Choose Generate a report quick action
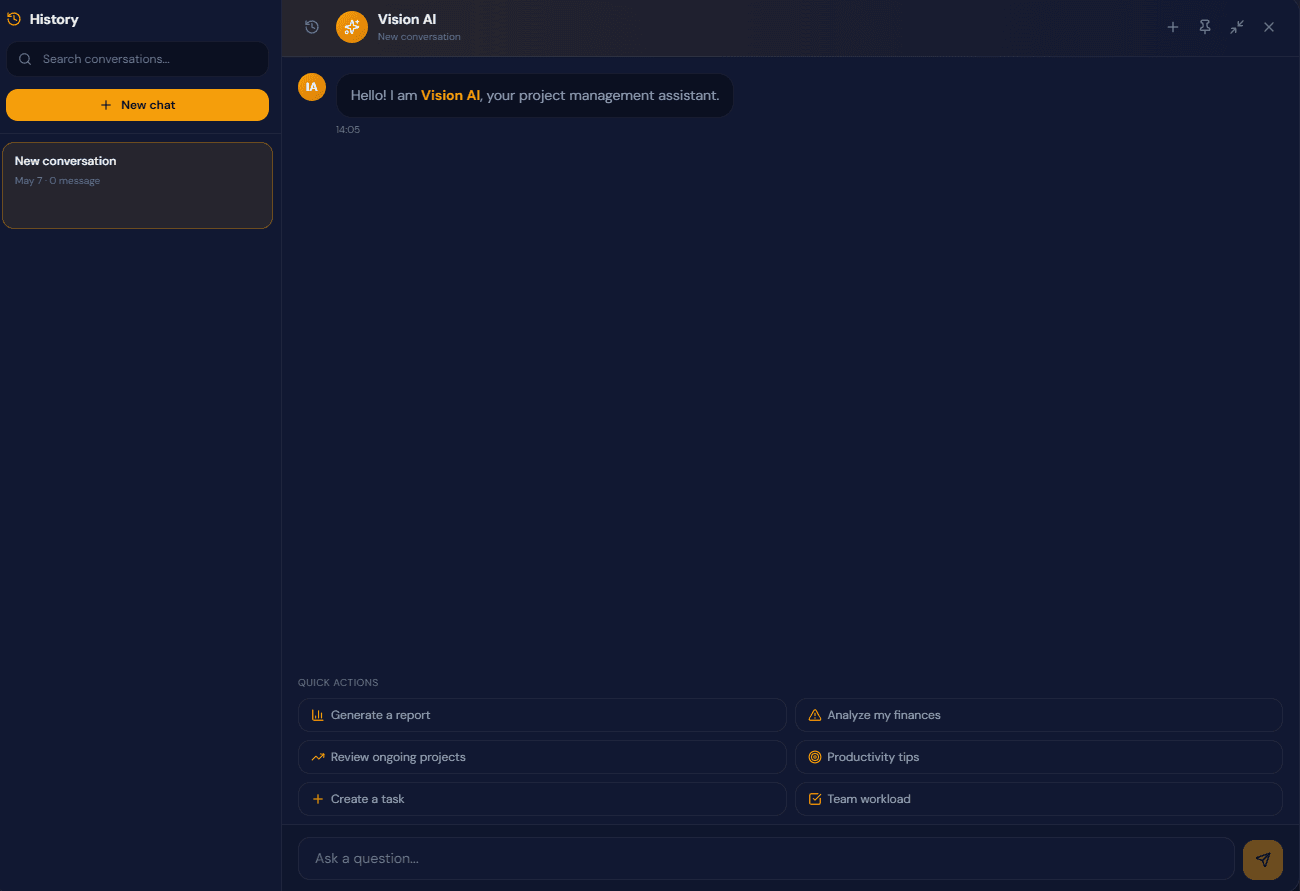 (x=542, y=715)
